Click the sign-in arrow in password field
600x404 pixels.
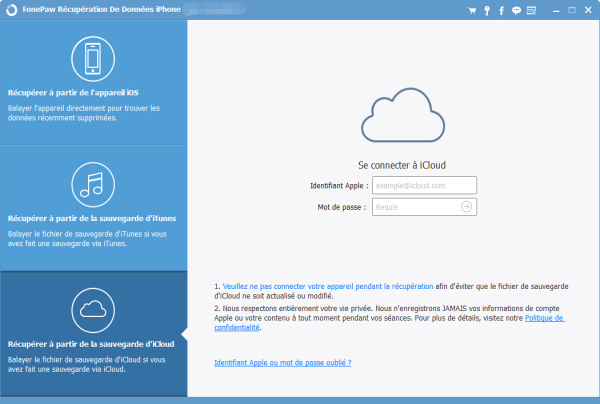coord(466,207)
